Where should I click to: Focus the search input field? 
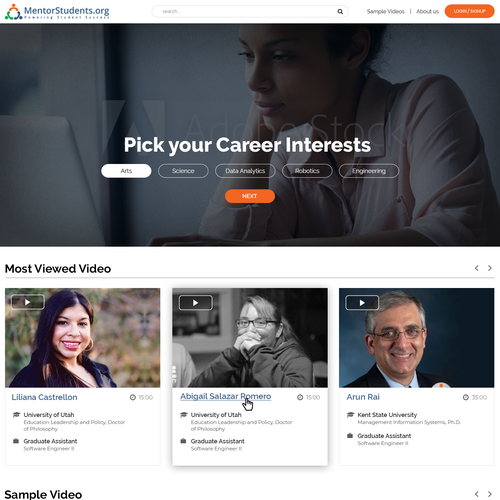(247, 11)
